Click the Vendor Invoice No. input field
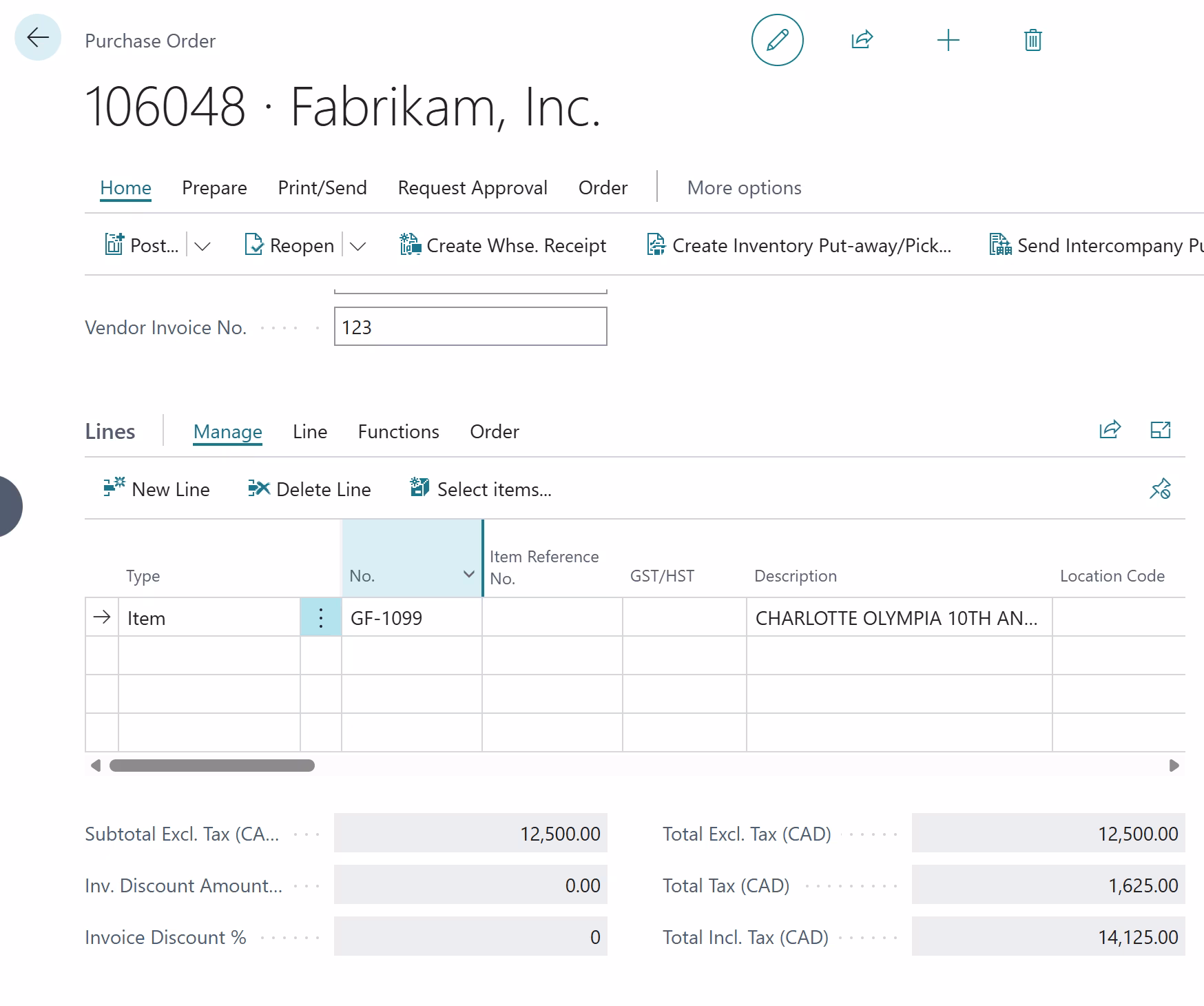Screen dimensions: 1204x1006 coord(470,327)
